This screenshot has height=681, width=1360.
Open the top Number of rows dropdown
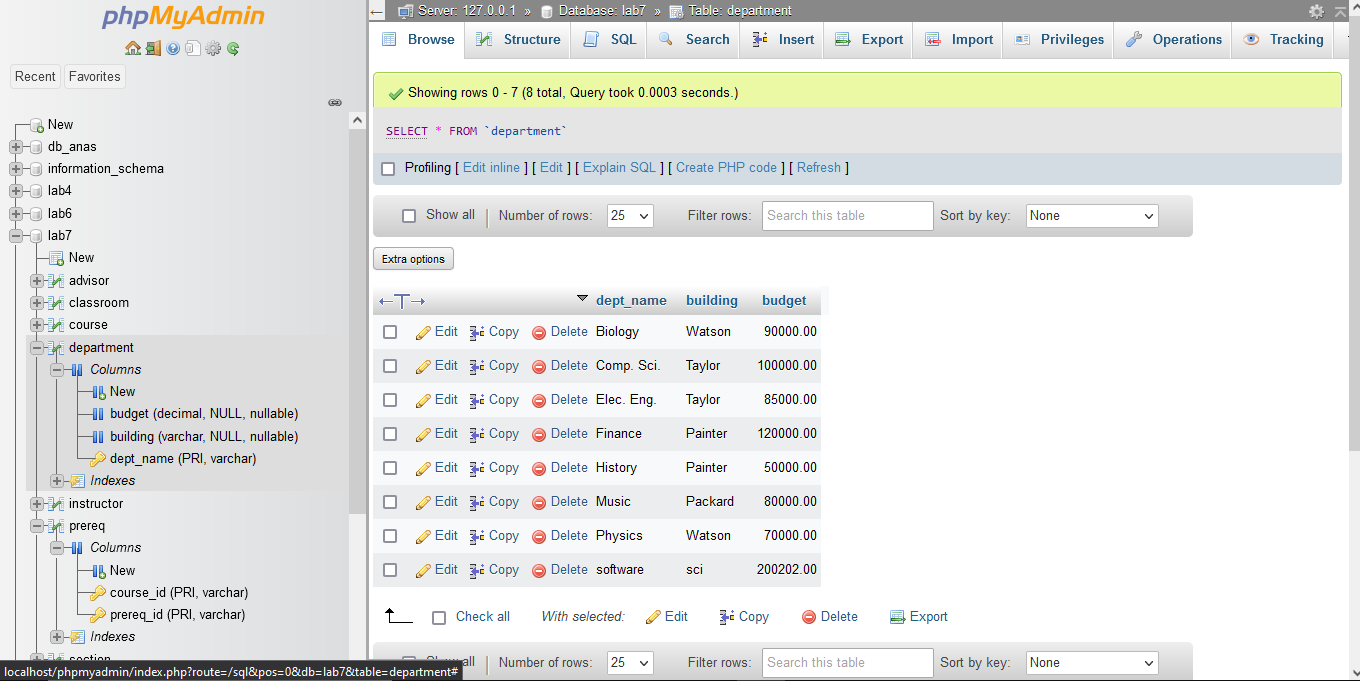pyautogui.click(x=630, y=216)
